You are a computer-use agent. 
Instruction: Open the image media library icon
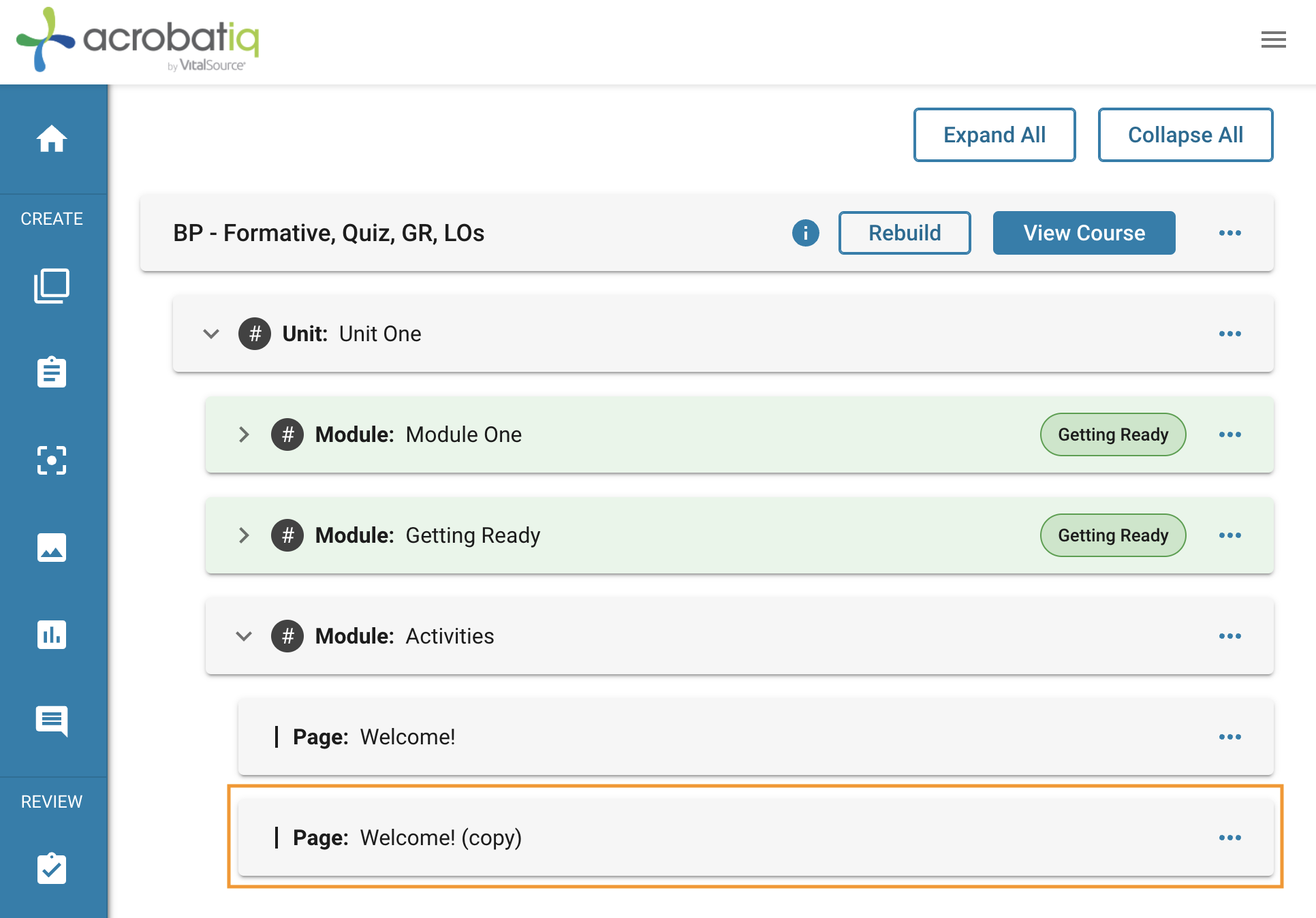[52, 548]
